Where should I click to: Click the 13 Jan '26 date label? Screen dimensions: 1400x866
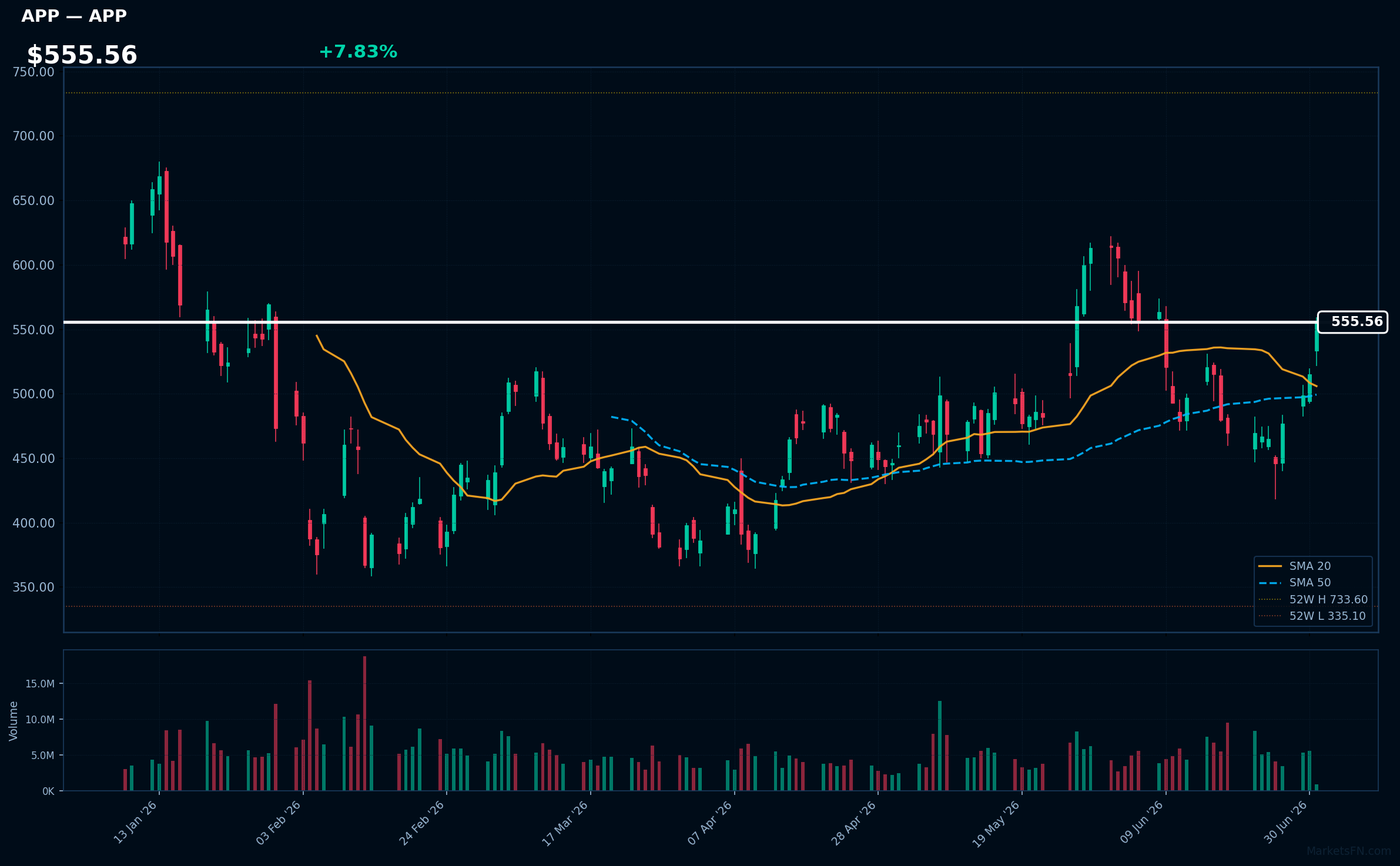(x=135, y=823)
